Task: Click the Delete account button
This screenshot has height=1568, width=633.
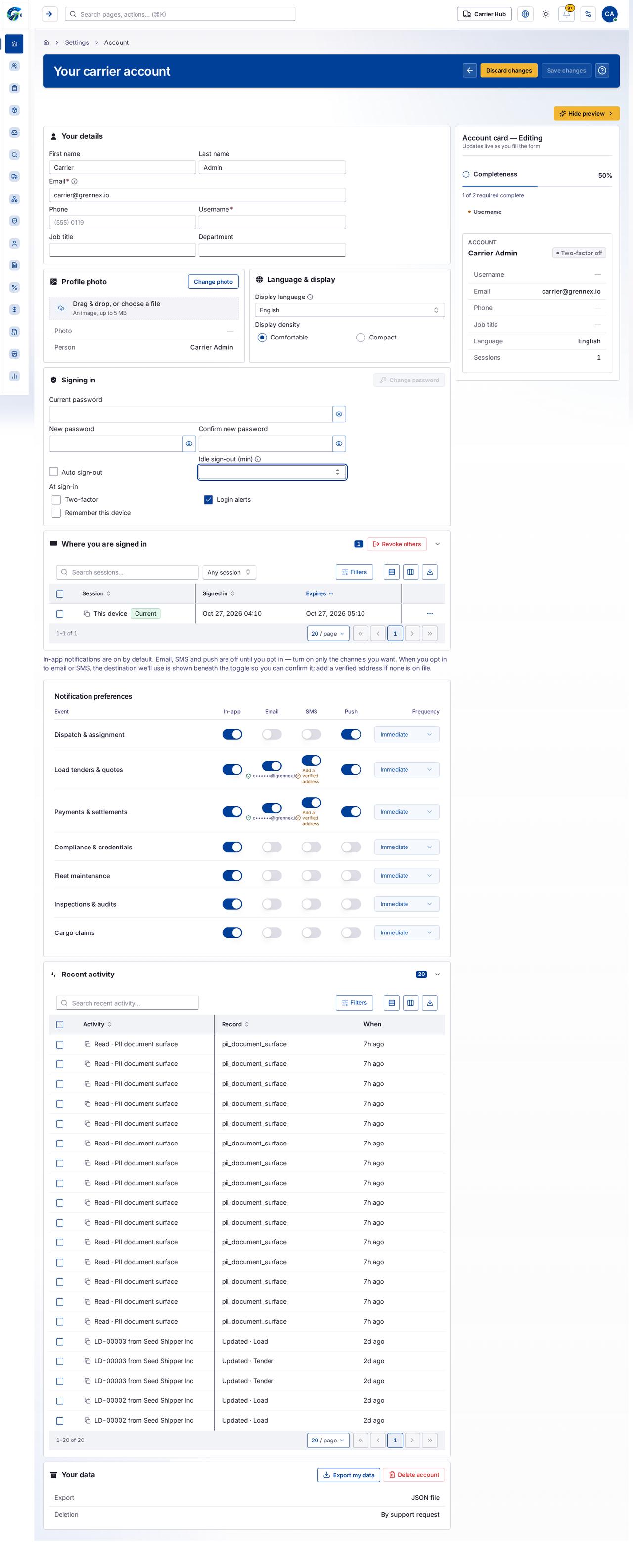Action: [x=413, y=1475]
